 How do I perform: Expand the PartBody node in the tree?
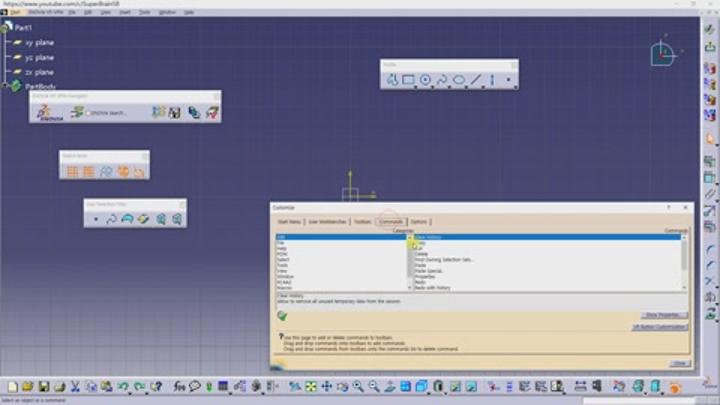5,86
